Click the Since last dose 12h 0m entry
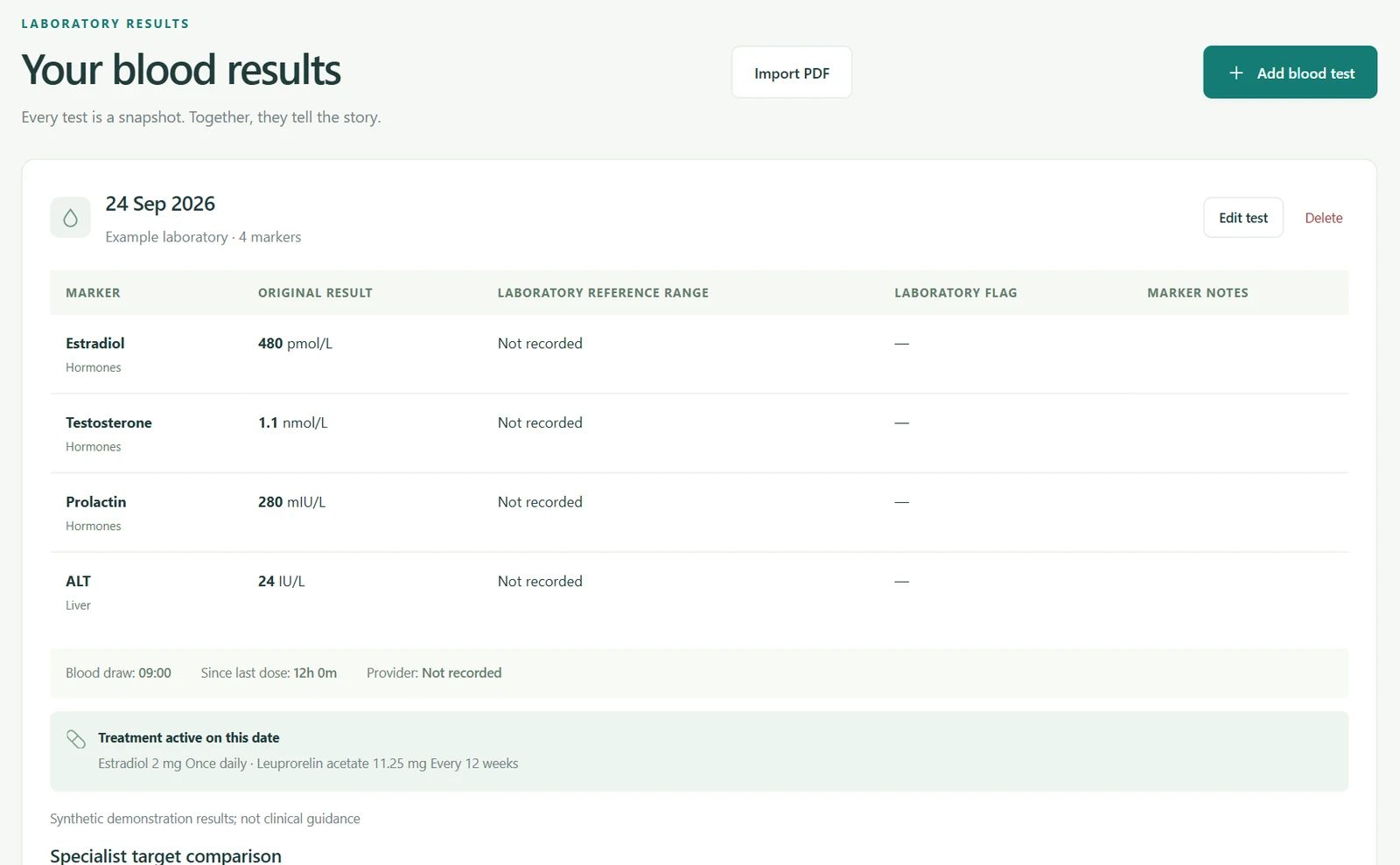The width and height of the screenshot is (1400, 865). click(269, 673)
